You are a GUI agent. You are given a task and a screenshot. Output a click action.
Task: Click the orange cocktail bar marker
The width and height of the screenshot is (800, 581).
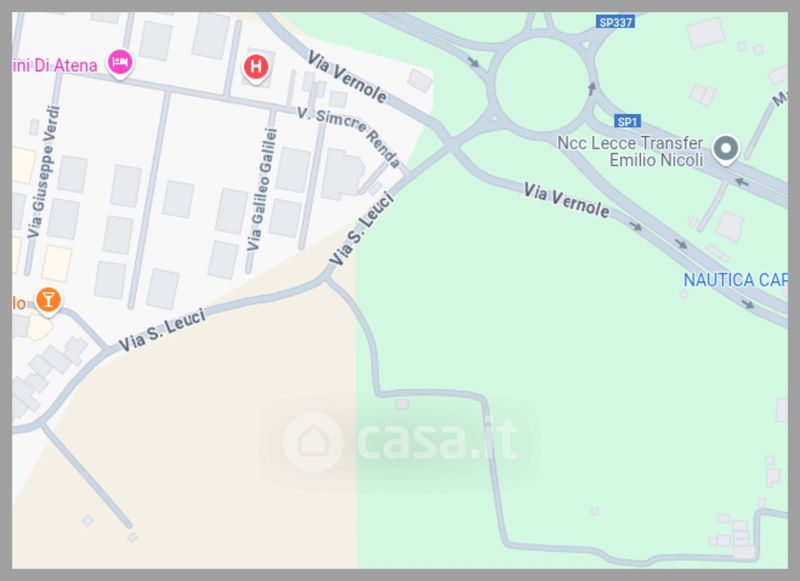click(48, 300)
